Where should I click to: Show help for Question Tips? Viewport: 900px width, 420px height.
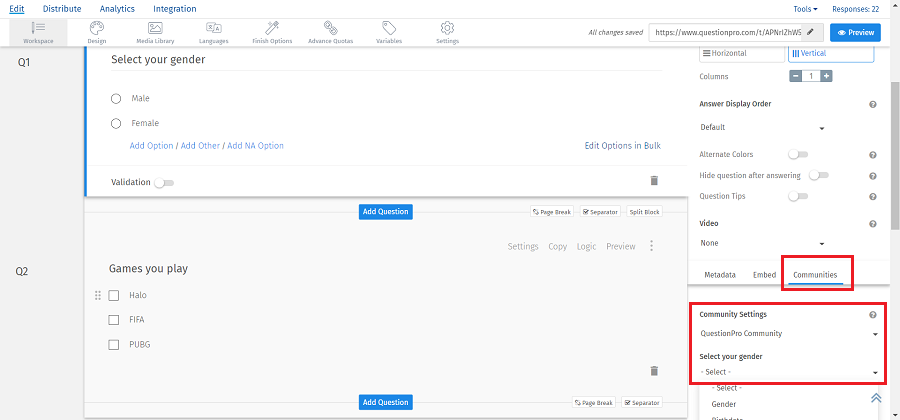[873, 196]
